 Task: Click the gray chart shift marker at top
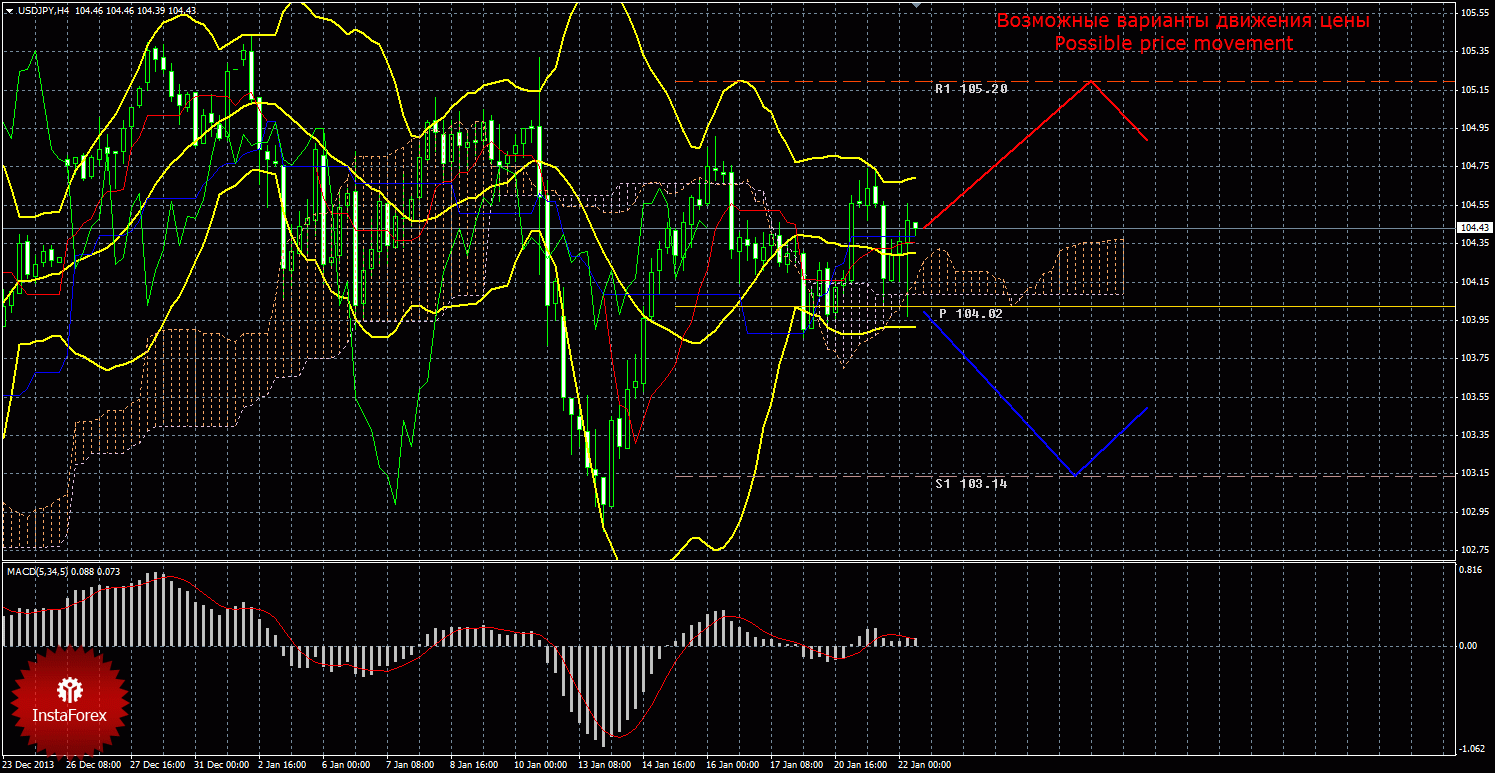coord(918,5)
